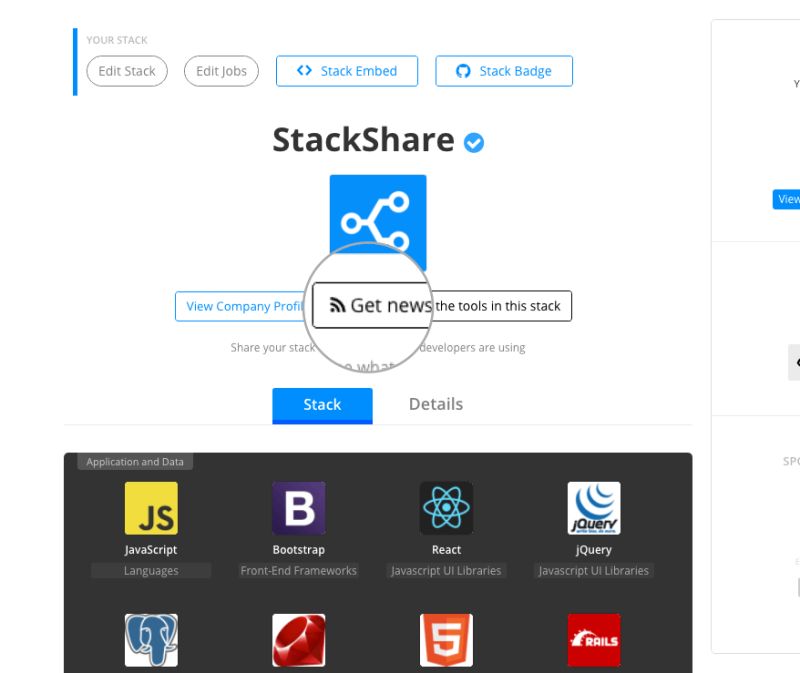Viewport: 800px width, 673px height.
Task: Select the JavaScript language icon
Action: (151, 507)
